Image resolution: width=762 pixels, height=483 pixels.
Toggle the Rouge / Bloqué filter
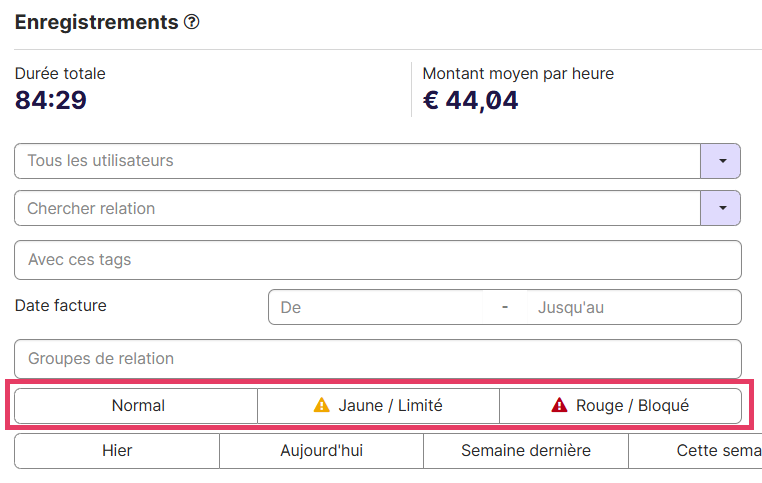(x=621, y=406)
